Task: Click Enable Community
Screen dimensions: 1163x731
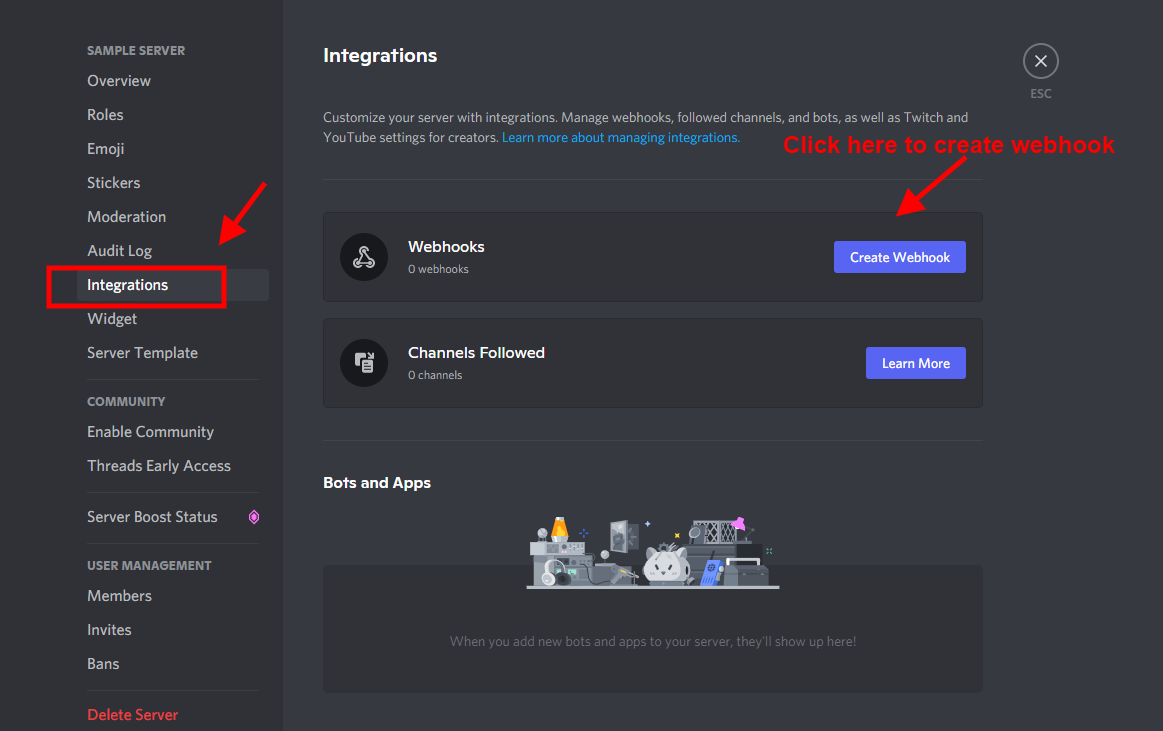Action: (151, 432)
